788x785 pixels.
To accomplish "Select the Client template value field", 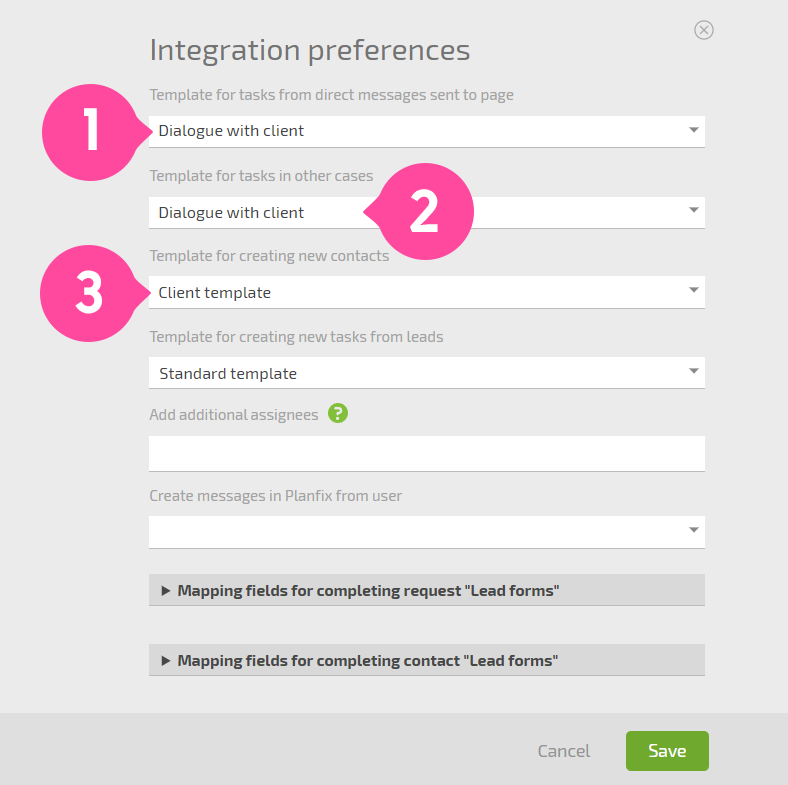I will pyautogui.click(x=427, y=292).
